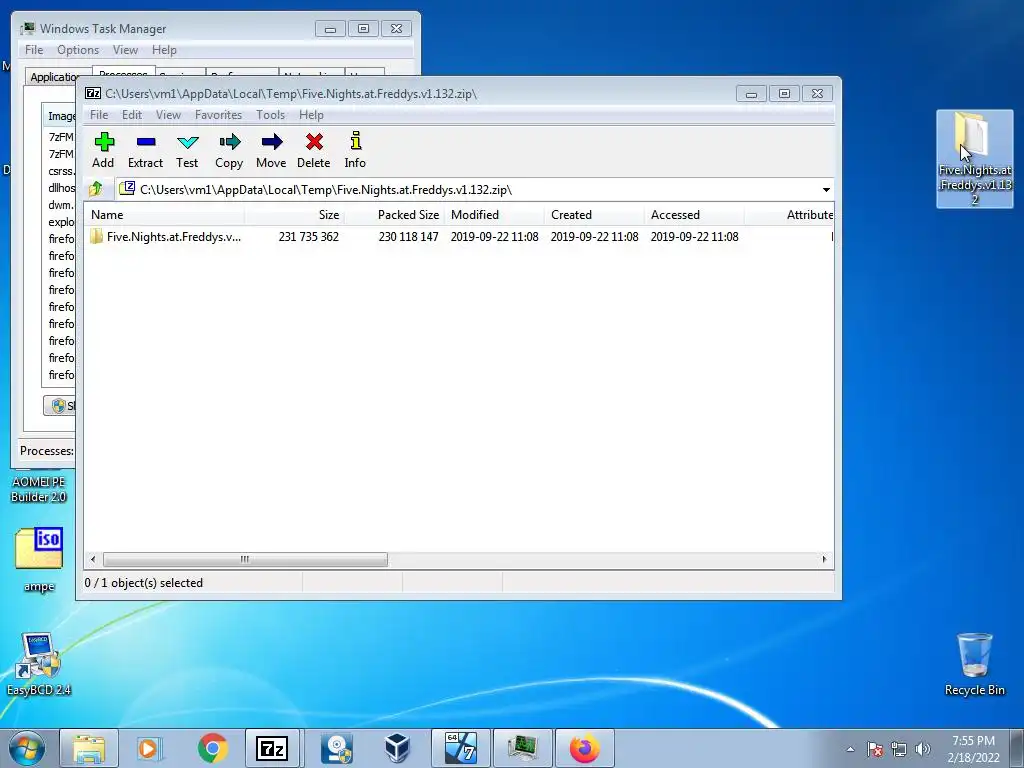Image resolution: width=1024 pixels, height=768 pixels.
Task: Go up one folder level icon
Action: click(95, 189)
